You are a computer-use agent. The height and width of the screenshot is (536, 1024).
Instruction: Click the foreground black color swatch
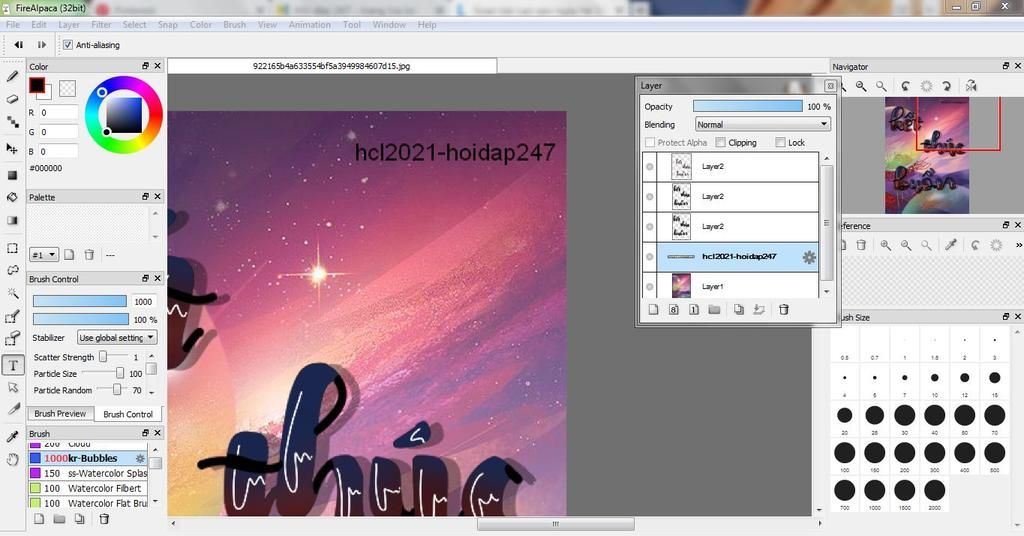coord(37,85)
